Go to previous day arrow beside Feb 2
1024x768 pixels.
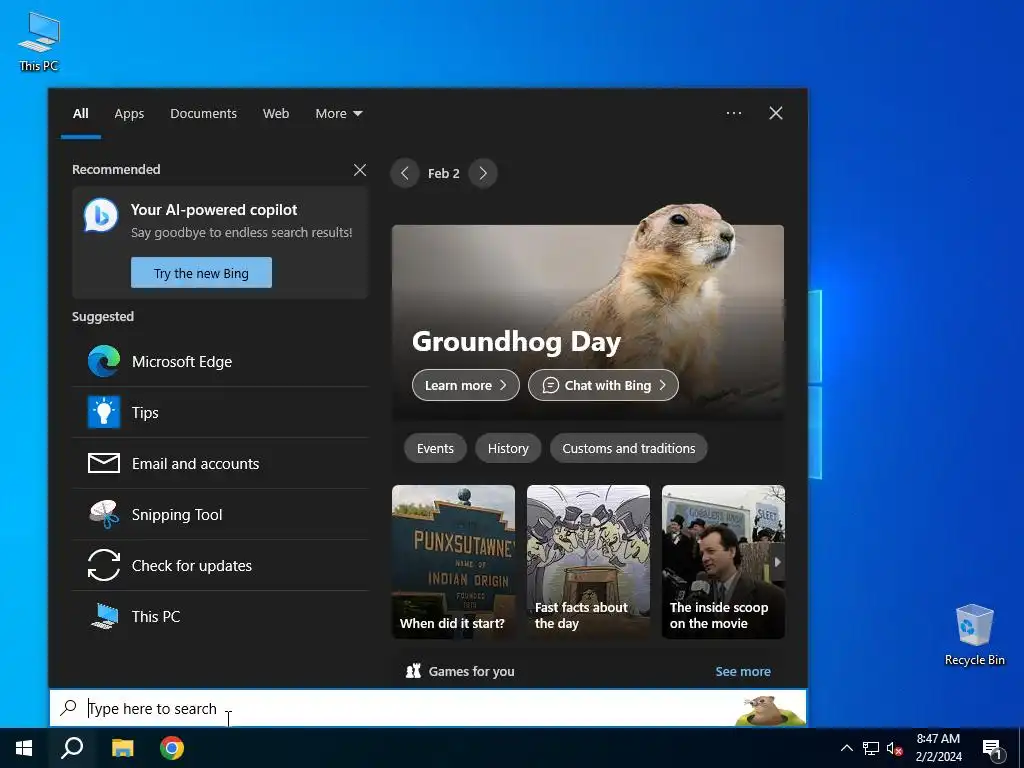click(x=405, y=173)
